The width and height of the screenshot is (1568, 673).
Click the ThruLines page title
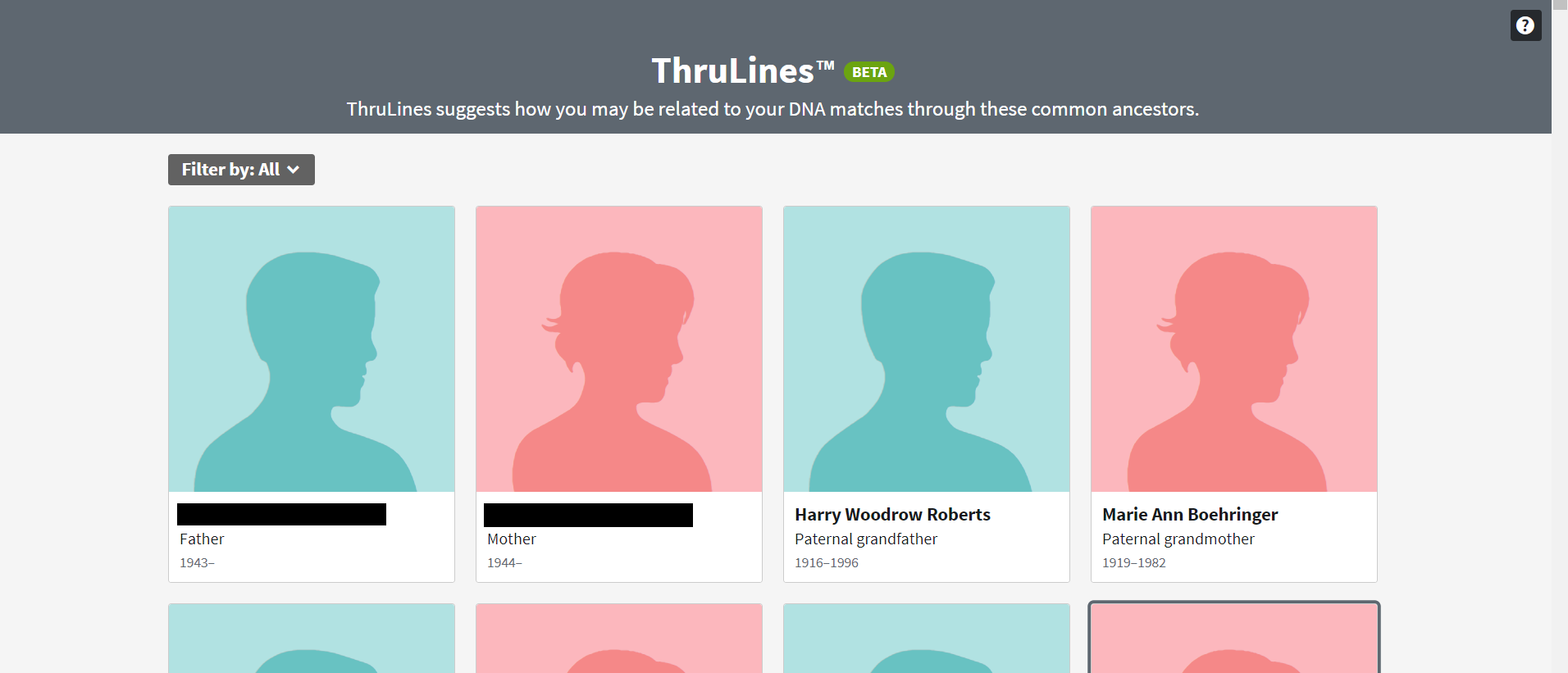coord(743,70)
